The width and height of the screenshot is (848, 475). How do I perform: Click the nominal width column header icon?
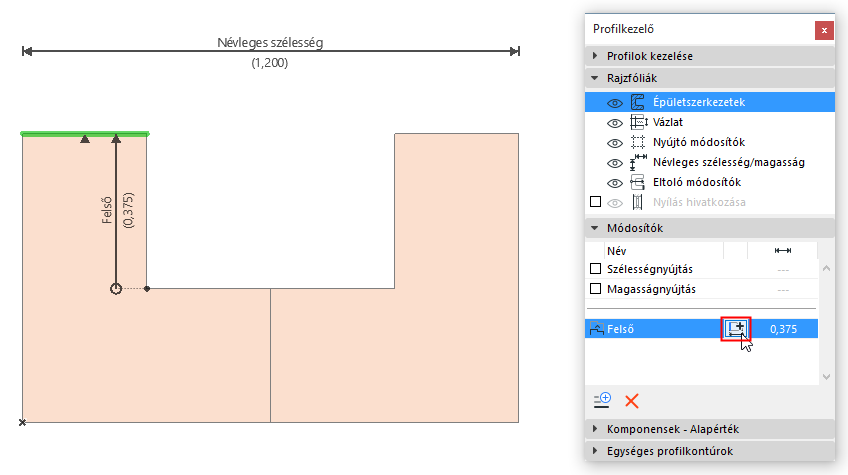(783, 250)
